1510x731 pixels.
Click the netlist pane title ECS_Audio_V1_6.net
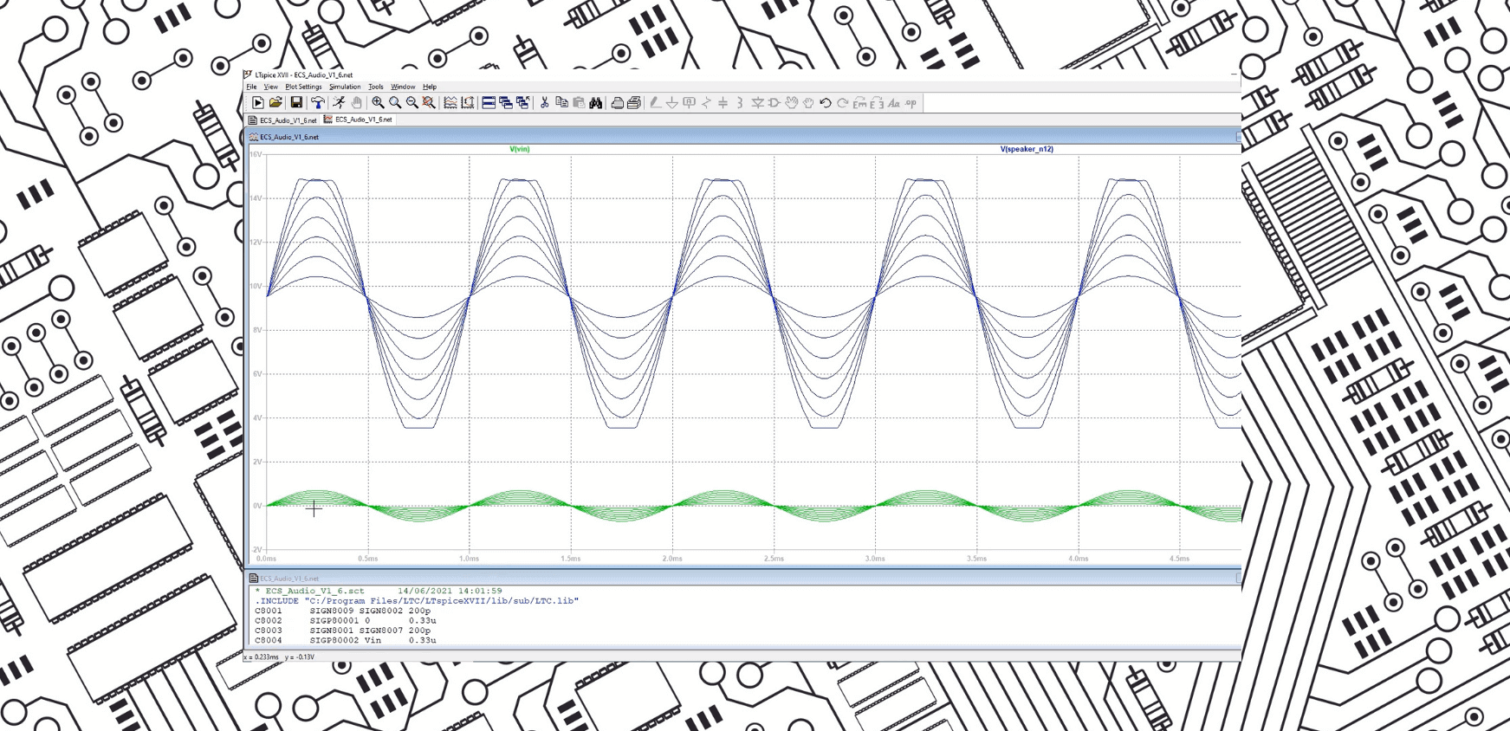click(x=290, y=578)
